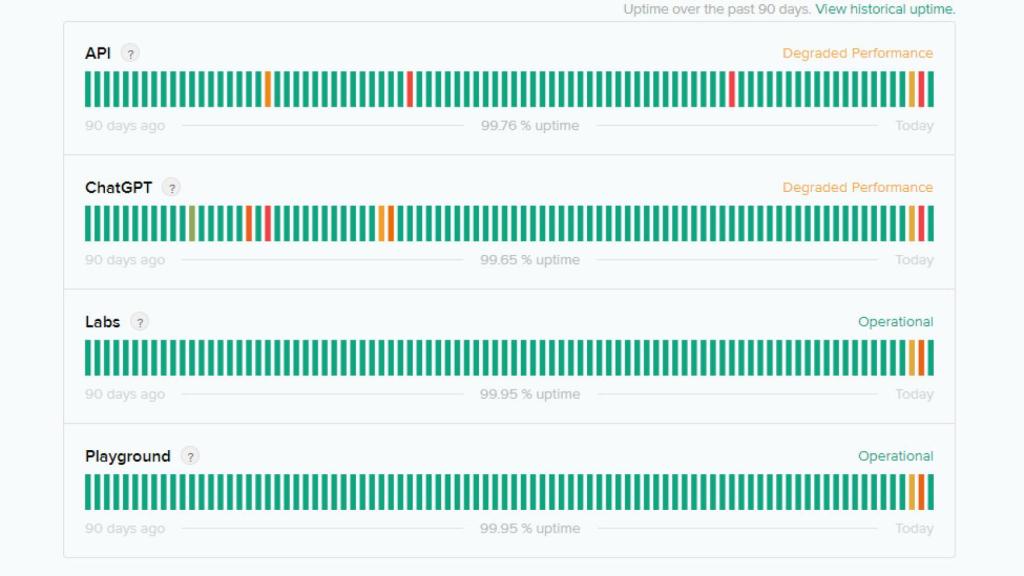Screen dimensions: 1024x576
Task: Click the Labs Operational status label
Action: (x=895, y=322)
